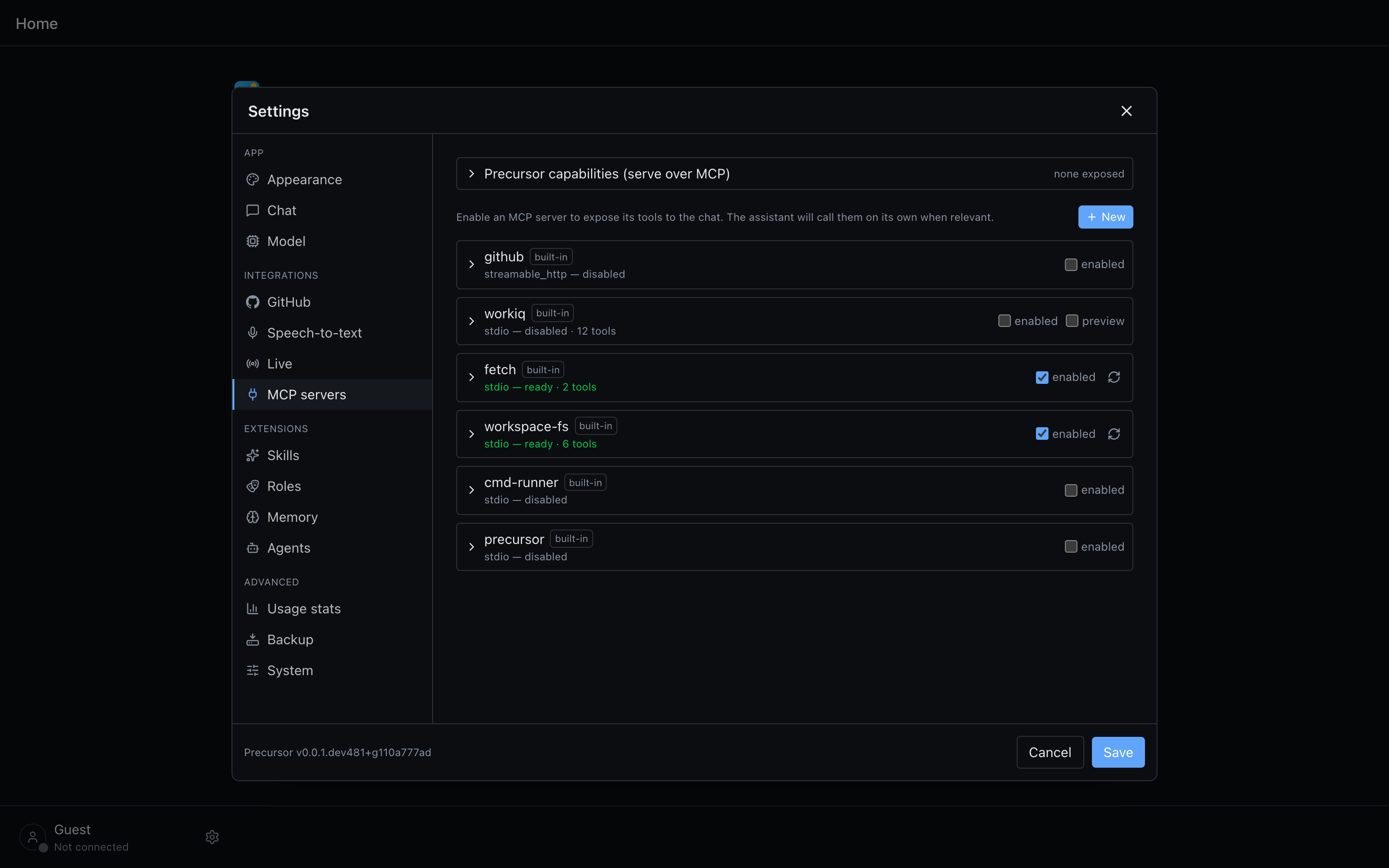Click the Chat bubble icon
The height and width of the screenshot is (868, 1389).
pyautogui.click(x=253, y=211)
